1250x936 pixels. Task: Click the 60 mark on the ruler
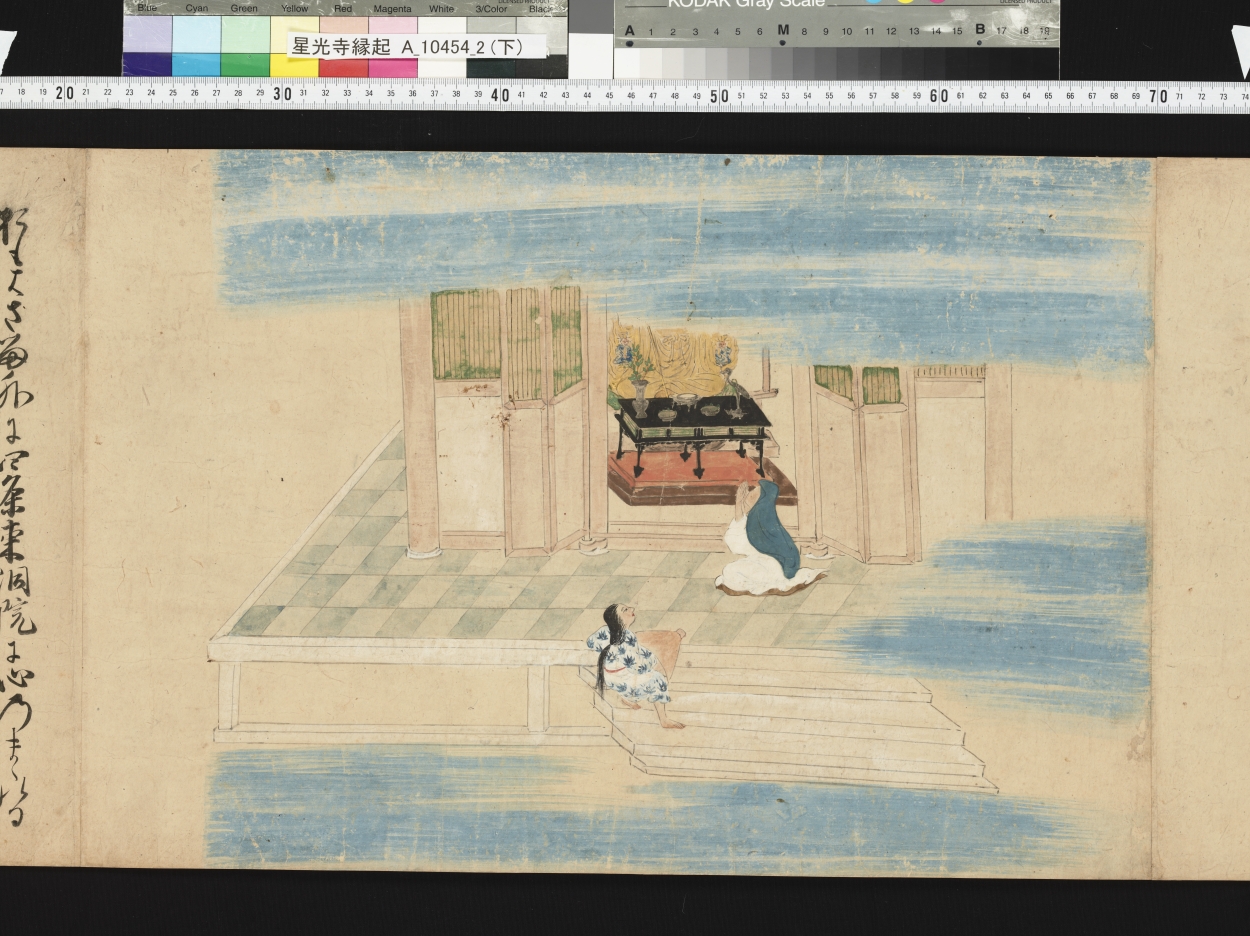pyautogui.click(x=938, y=95)
